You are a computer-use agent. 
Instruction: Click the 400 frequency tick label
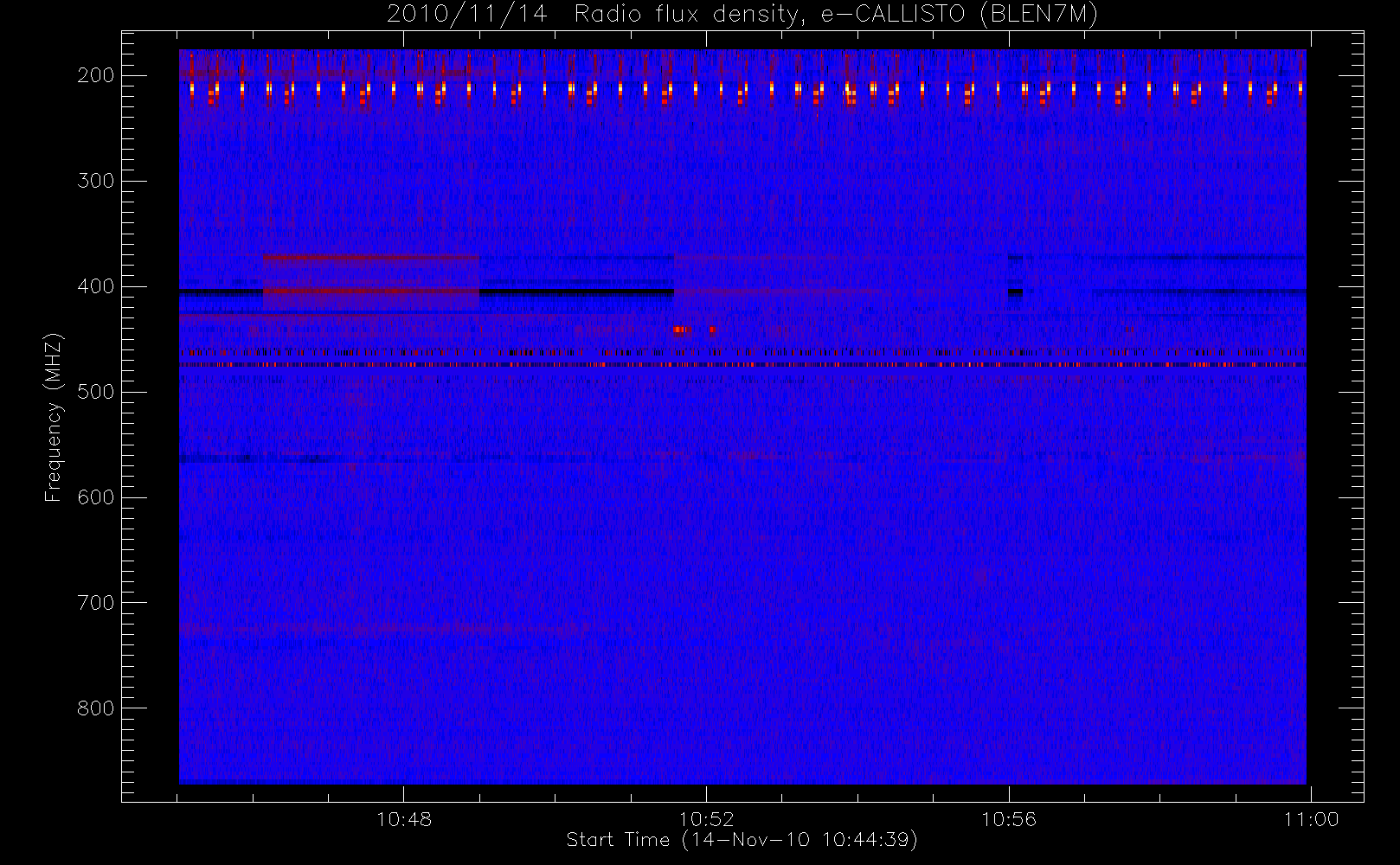[x=95, y=286]
